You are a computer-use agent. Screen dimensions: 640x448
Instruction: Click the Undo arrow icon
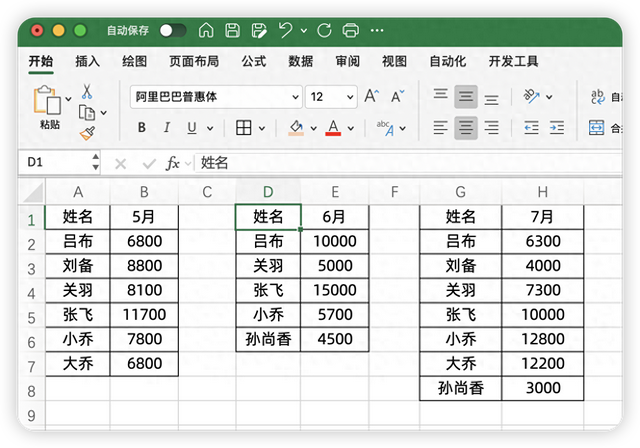pos(287,31)
